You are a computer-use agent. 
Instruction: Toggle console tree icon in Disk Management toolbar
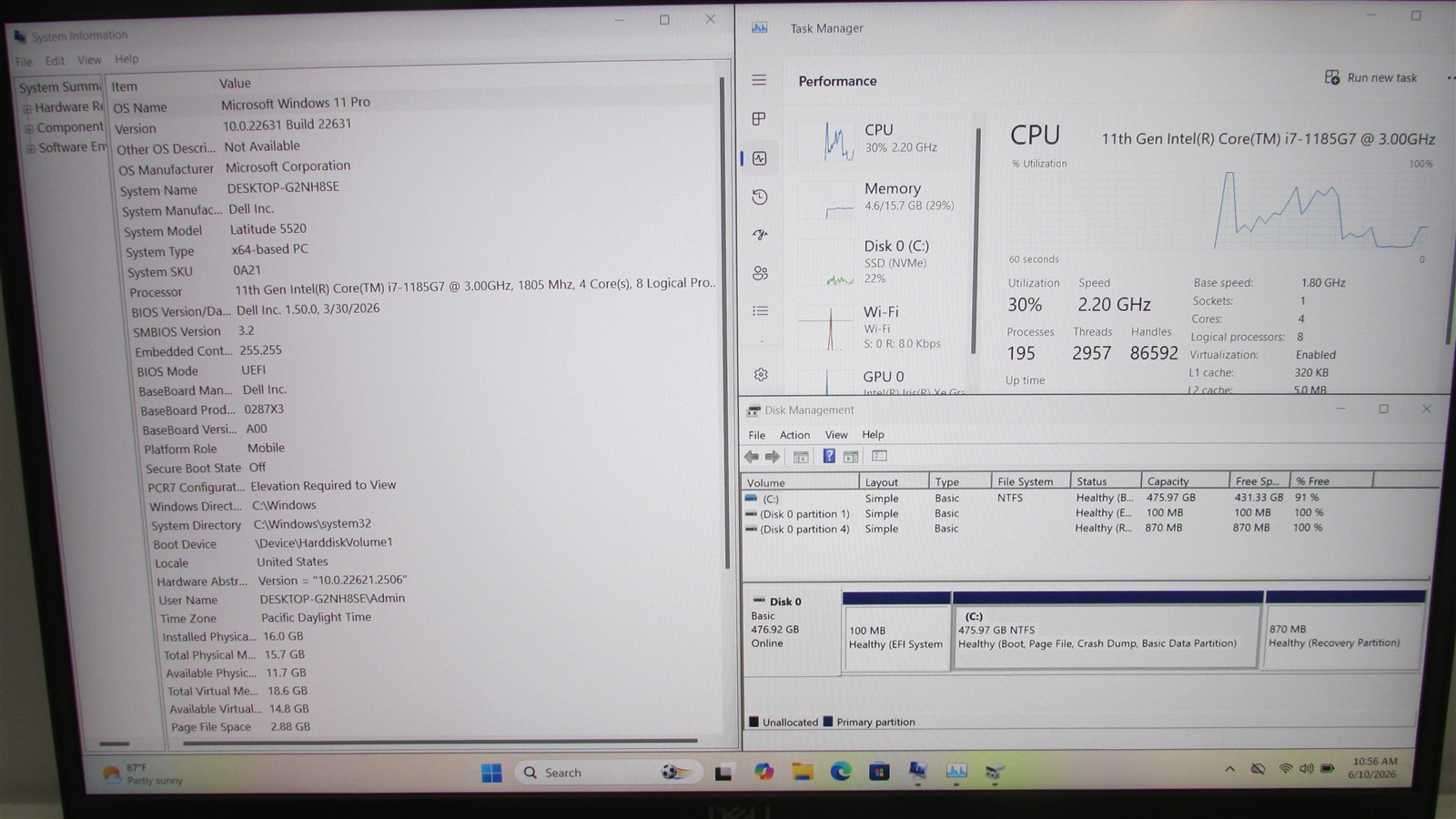point(801,457)
